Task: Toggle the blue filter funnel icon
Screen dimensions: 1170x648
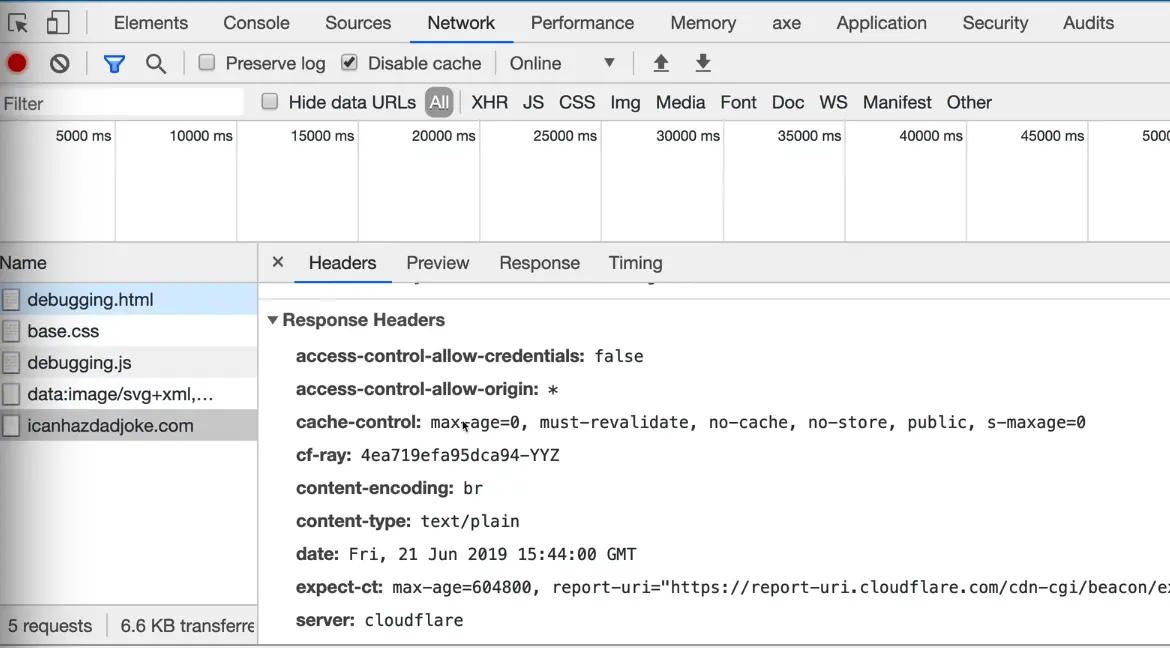Action: click(114, 64)
